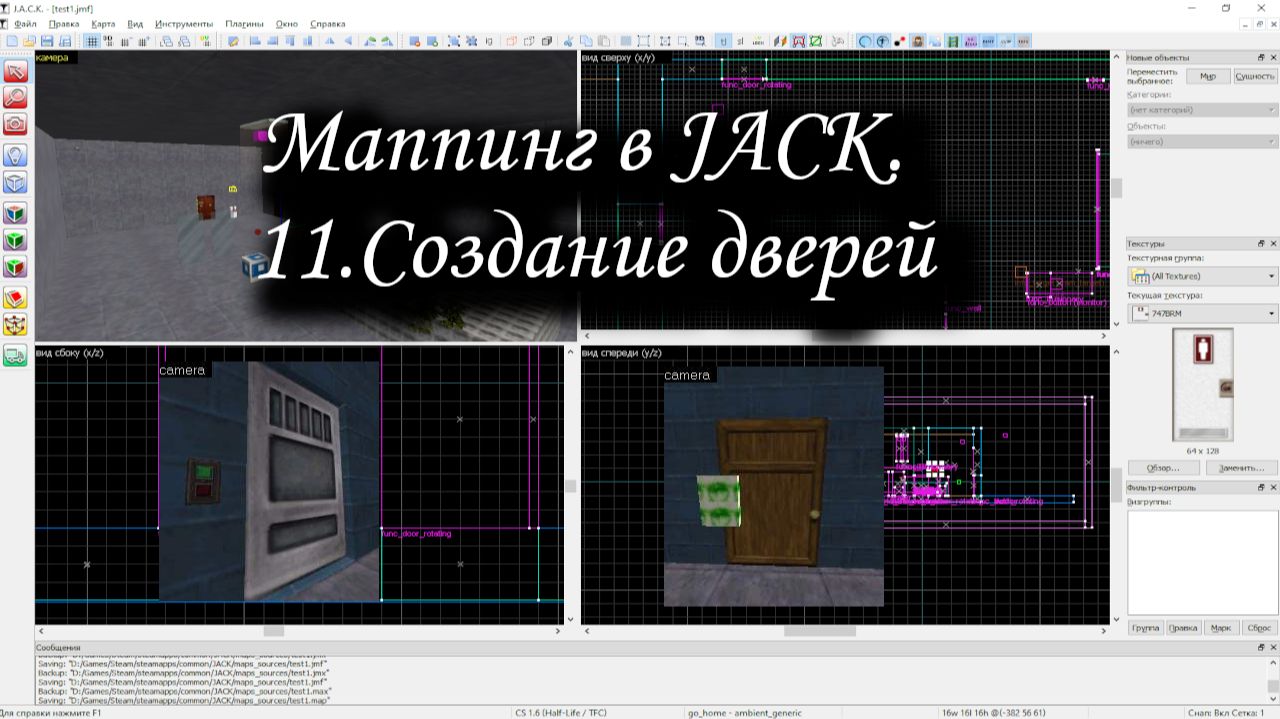The width and height of the screenshot is (1280, 719).
Task: Click the copy toolbar icon
Action: point(586,41)
